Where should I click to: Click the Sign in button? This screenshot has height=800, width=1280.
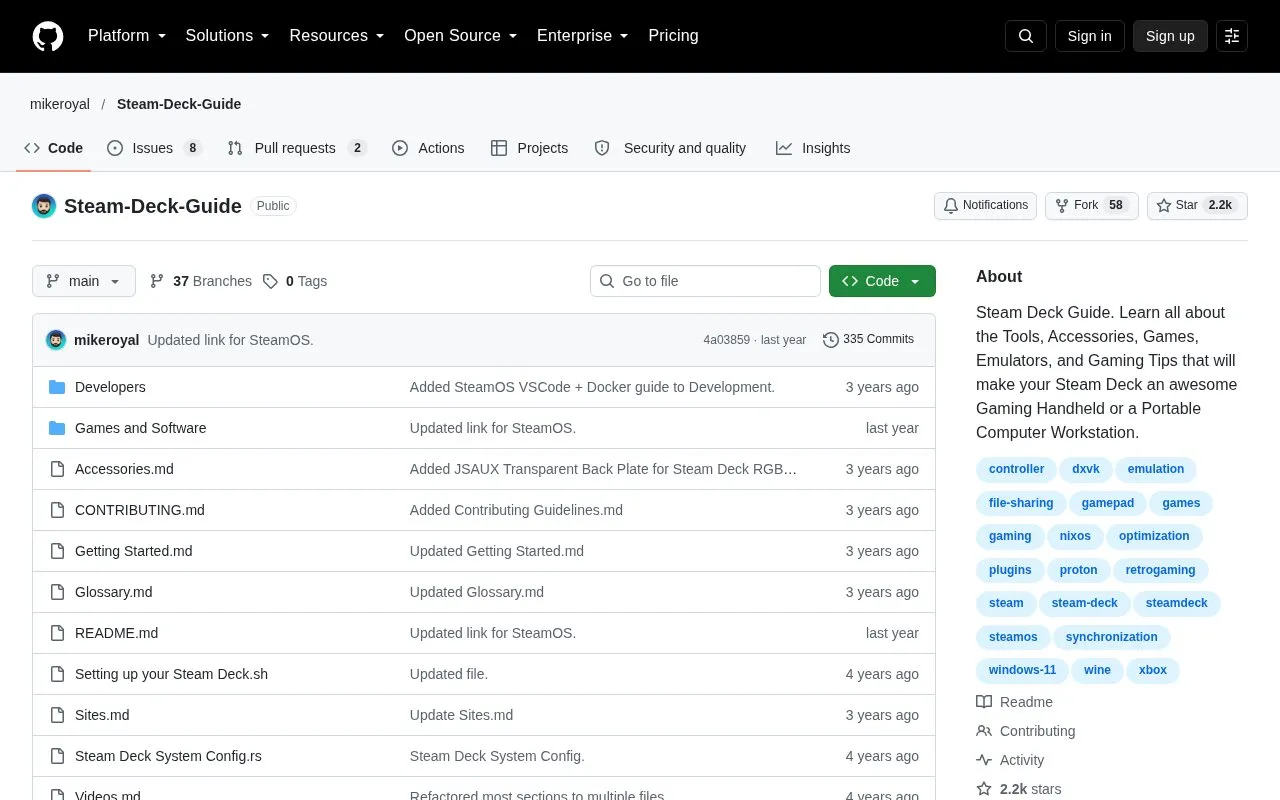click(x=1089, y=36)
